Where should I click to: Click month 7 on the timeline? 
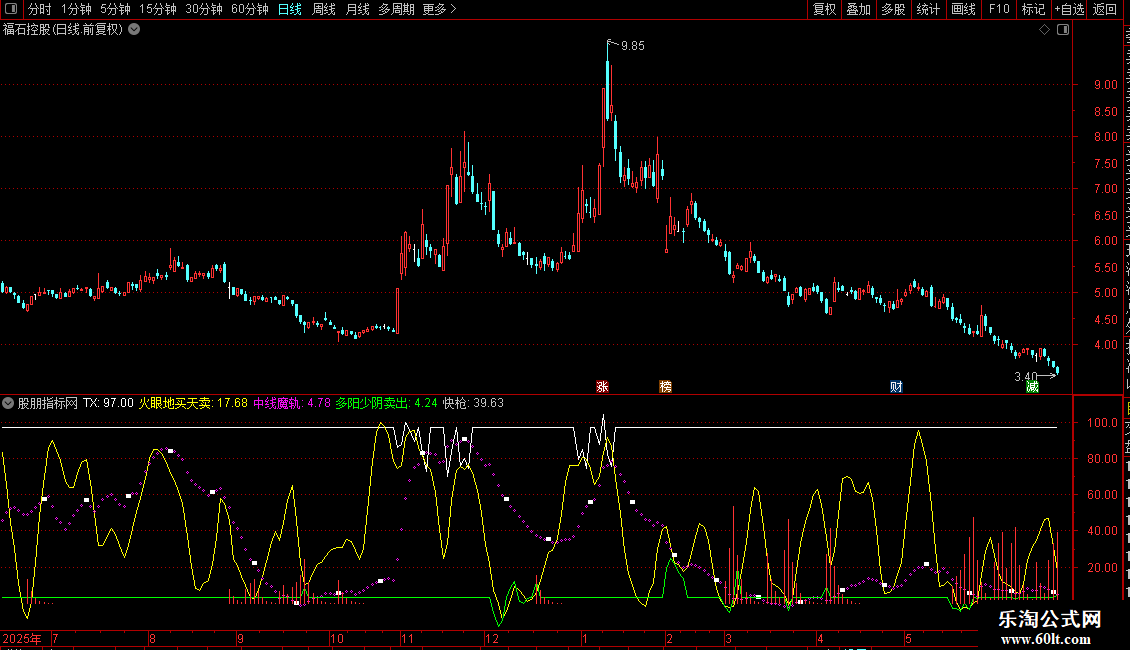click(55, 638)
